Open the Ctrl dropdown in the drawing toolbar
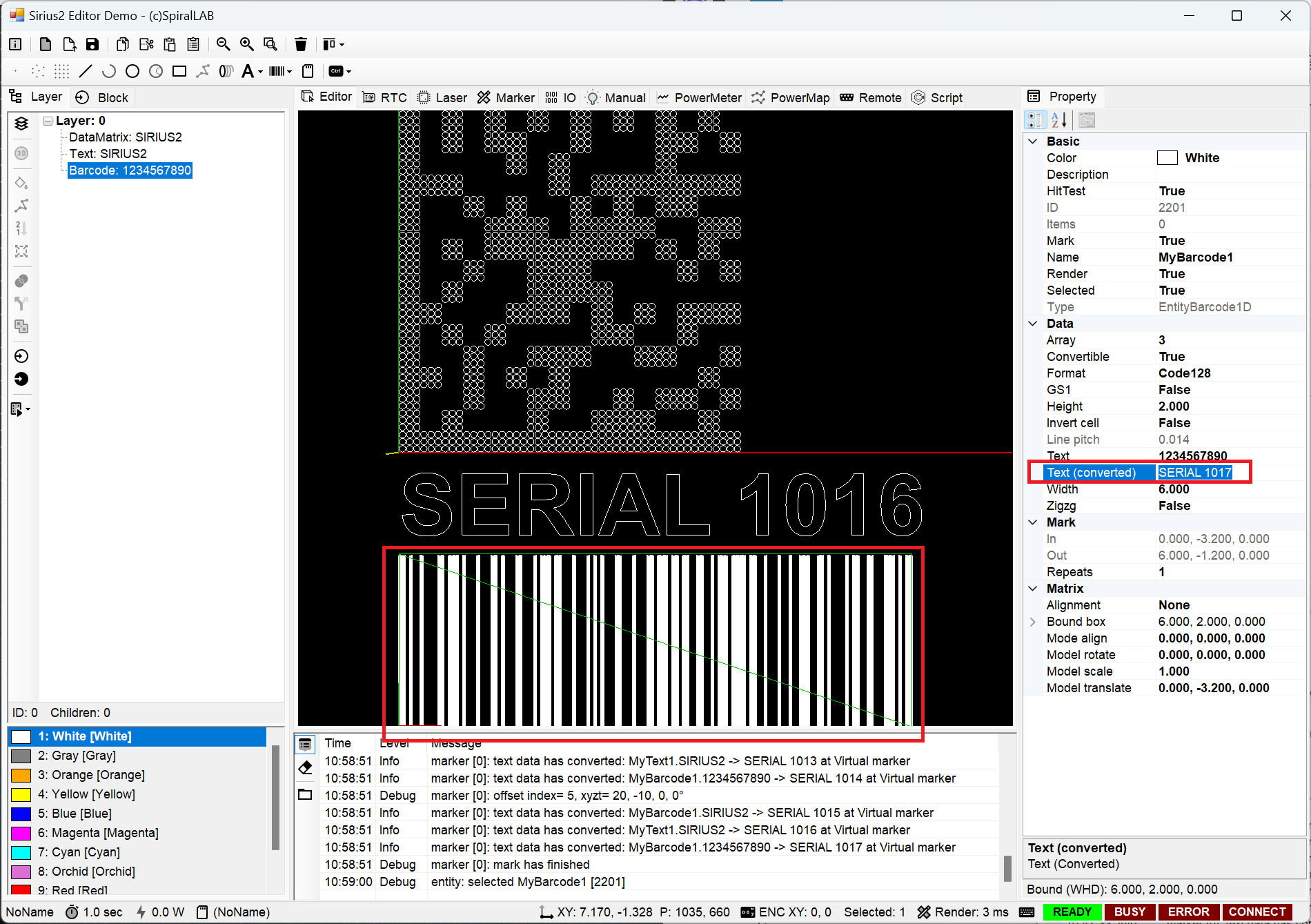Viewport: 1311px width, 924px height. click(x=348, y=72)
